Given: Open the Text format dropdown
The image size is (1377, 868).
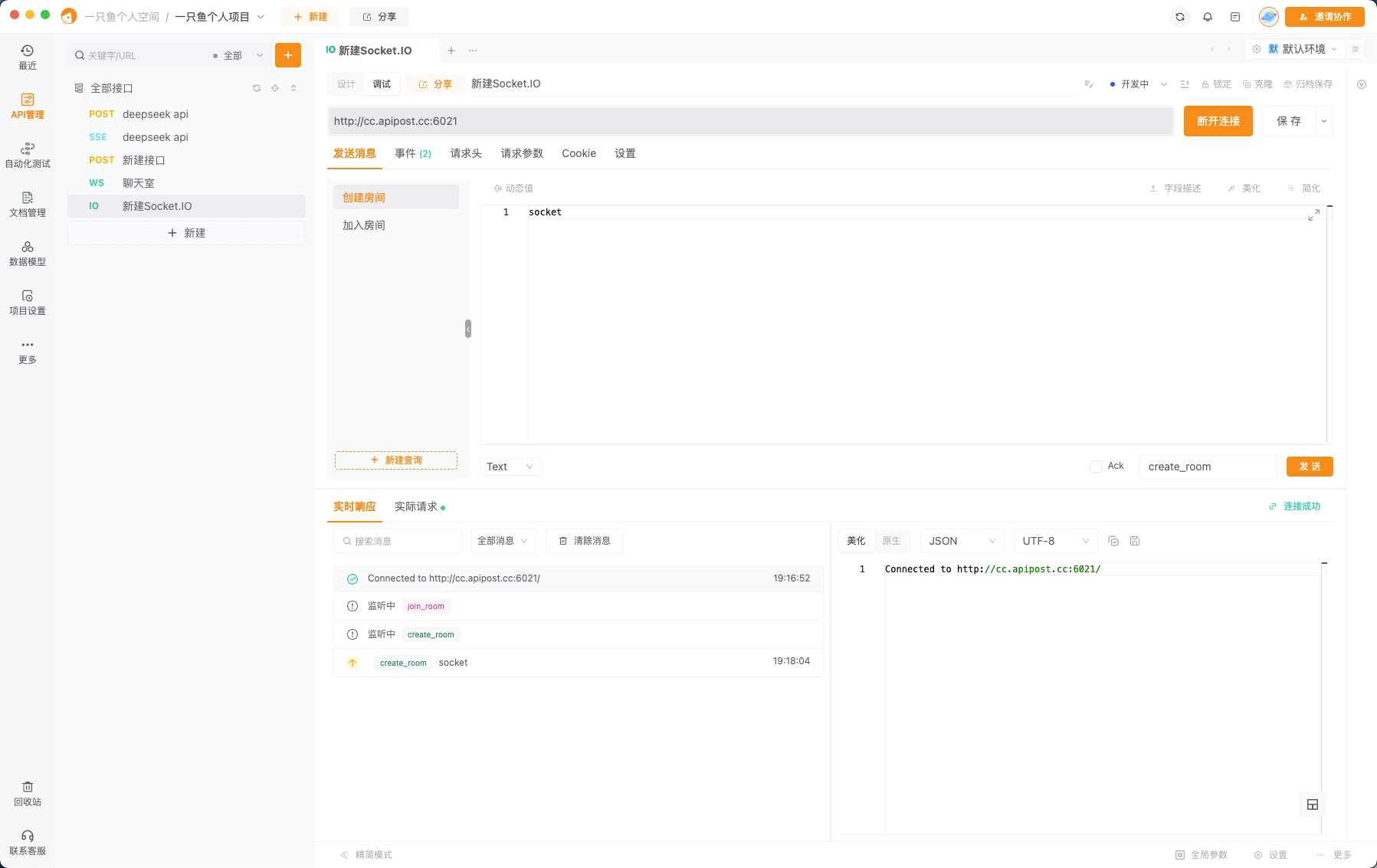Looking at the screenshot, I should (510, 467).
